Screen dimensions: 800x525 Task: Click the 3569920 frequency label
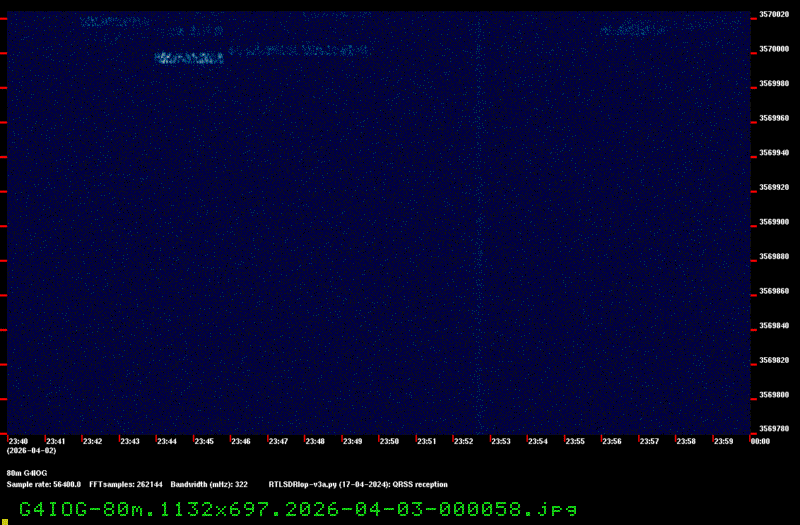tap(774, 187)
